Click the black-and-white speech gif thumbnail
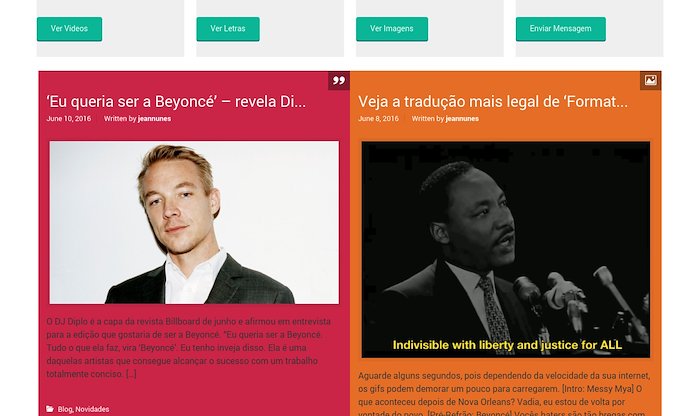This screenshot has width=700, height=416. click(x=506, y=250)
